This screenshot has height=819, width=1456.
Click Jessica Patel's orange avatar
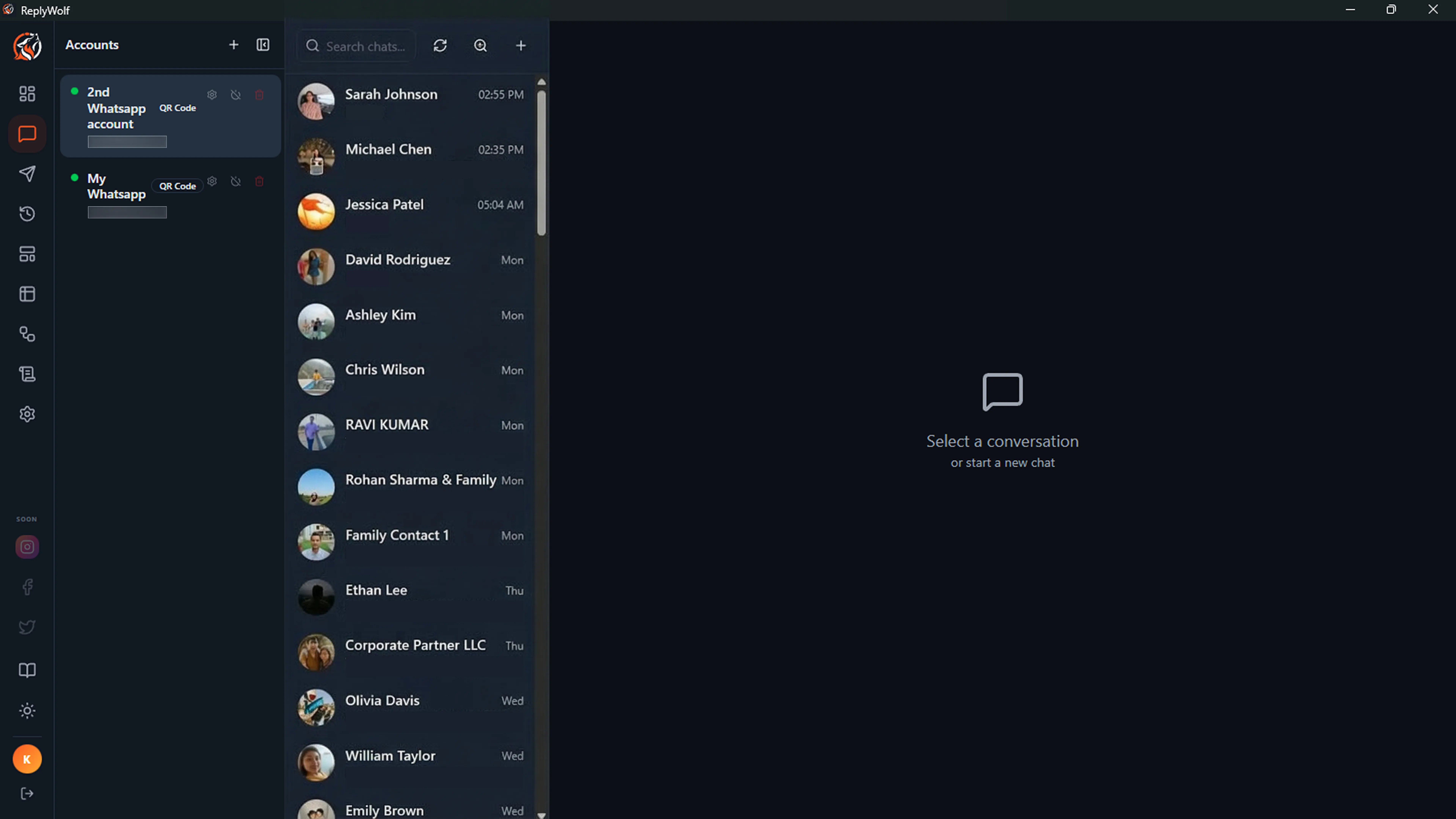316,212
